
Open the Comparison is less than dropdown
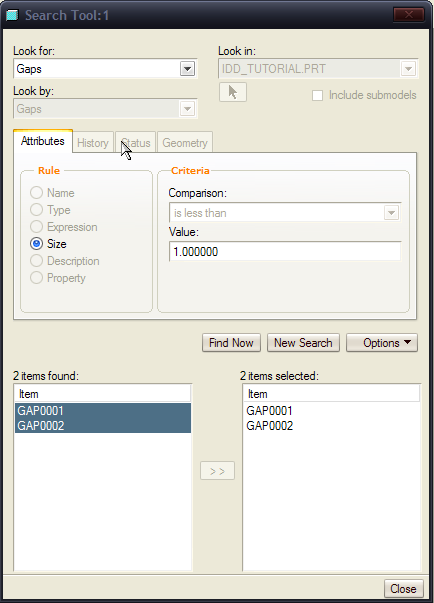point(391,213)
